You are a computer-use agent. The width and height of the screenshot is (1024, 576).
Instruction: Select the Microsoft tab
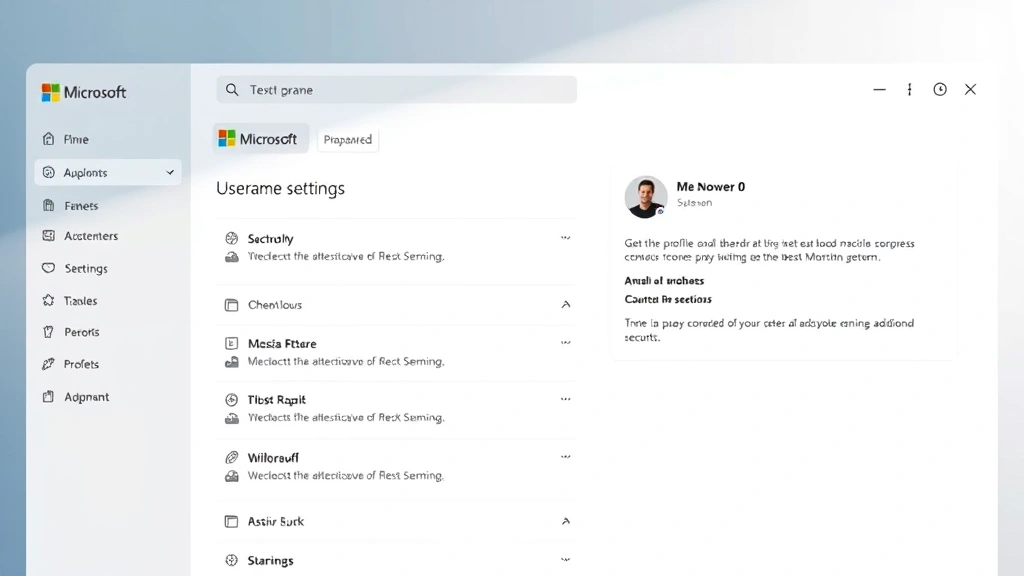[x=259, y=139]
